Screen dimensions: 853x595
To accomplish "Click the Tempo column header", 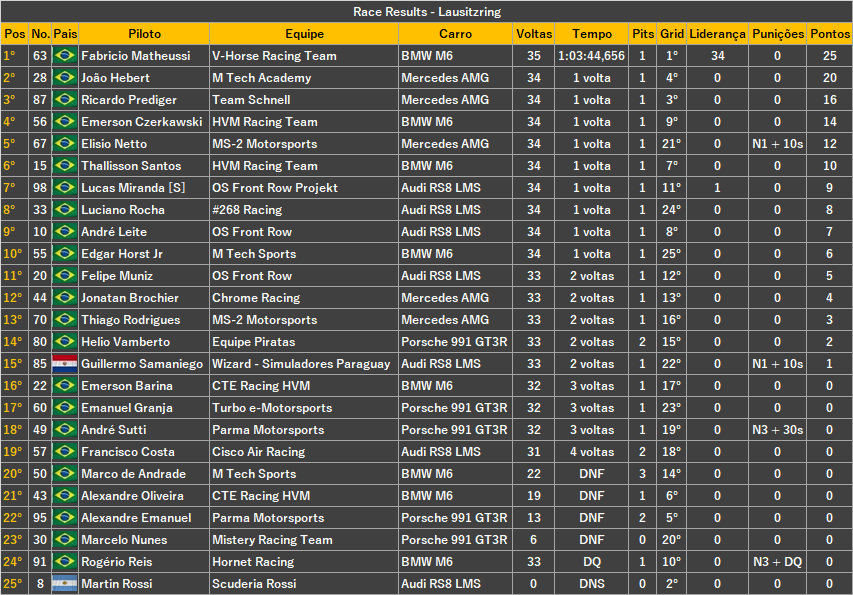I will coord(591,34).
